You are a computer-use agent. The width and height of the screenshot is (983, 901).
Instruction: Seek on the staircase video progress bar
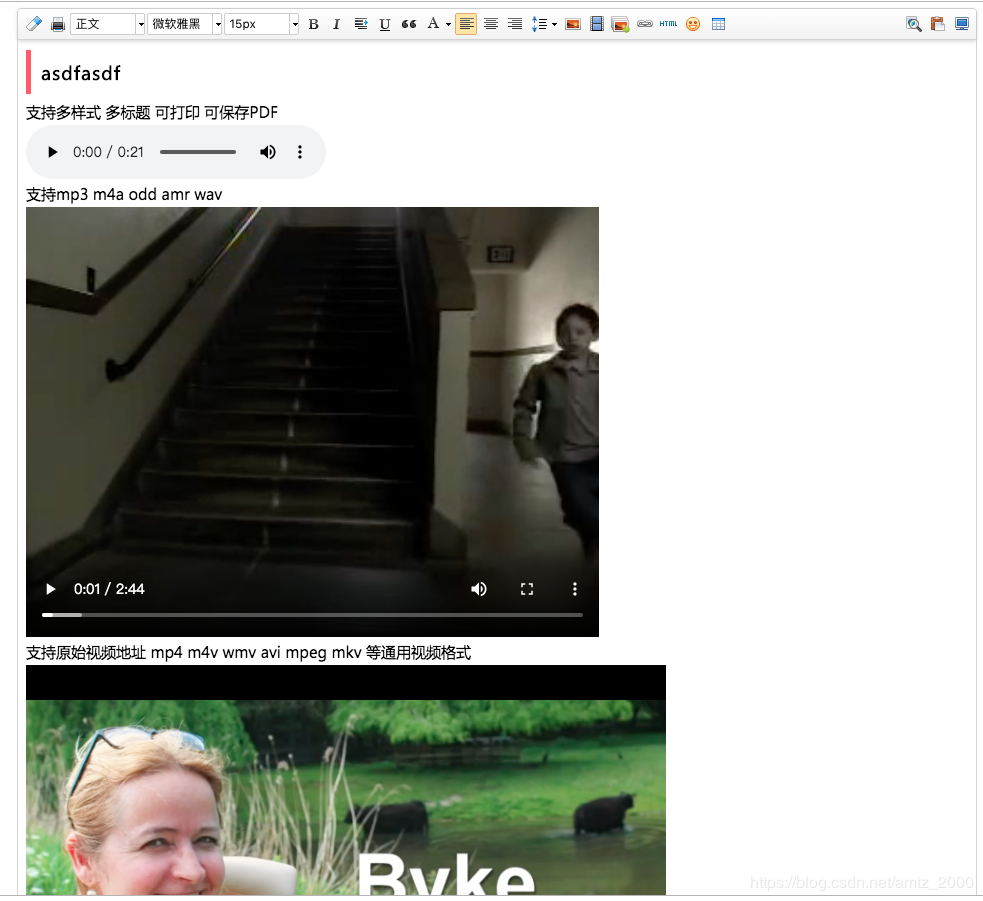point(312,614)
